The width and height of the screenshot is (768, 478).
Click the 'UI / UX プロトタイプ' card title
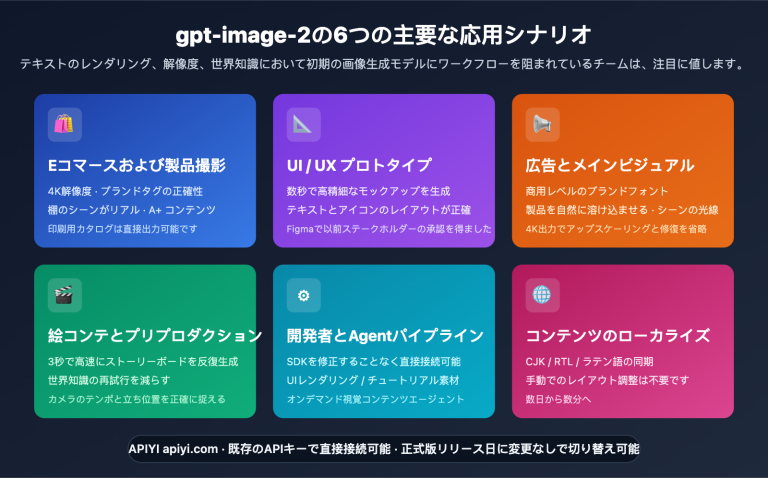[360, 166]
